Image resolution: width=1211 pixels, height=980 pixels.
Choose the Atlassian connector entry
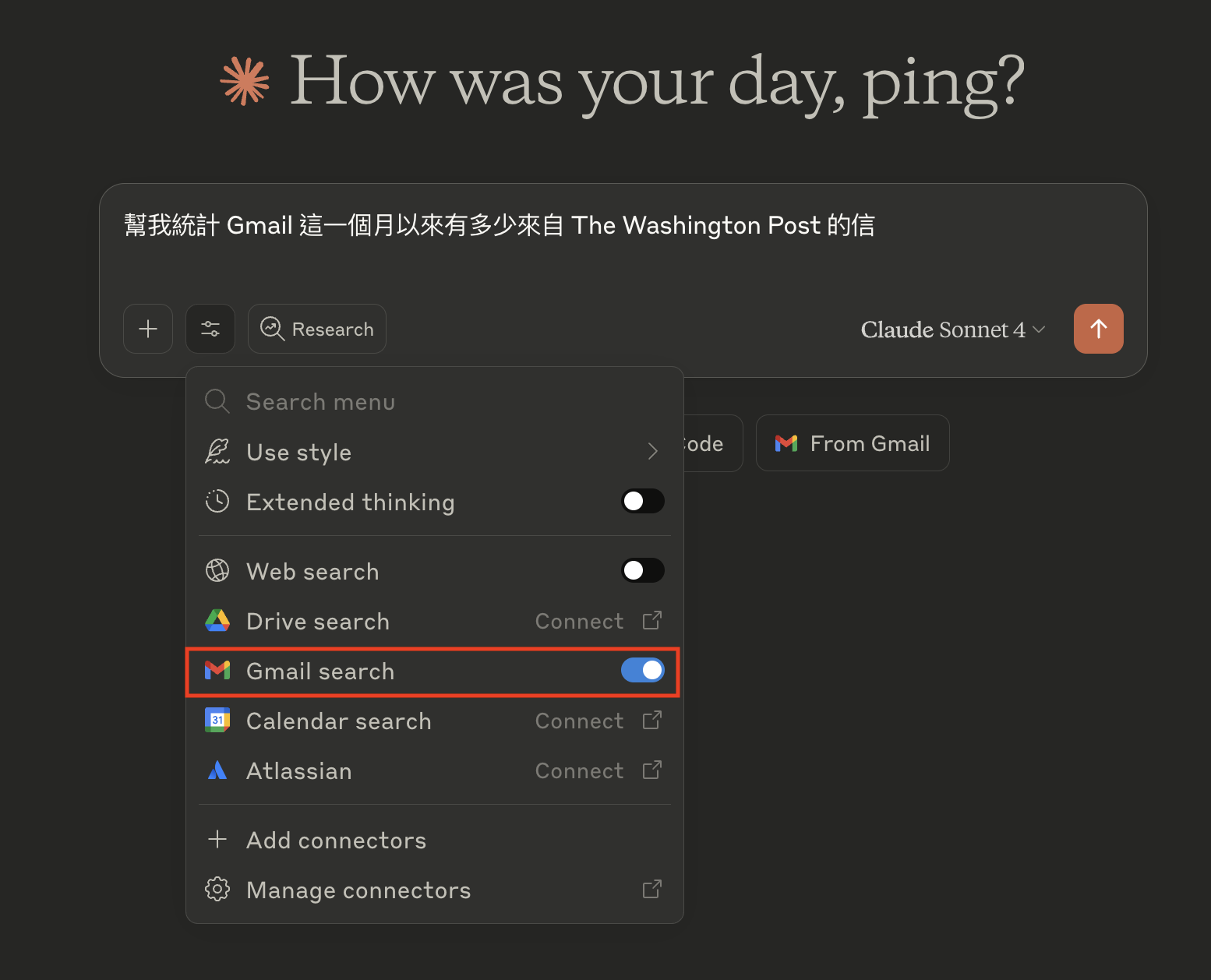[299, 770]
